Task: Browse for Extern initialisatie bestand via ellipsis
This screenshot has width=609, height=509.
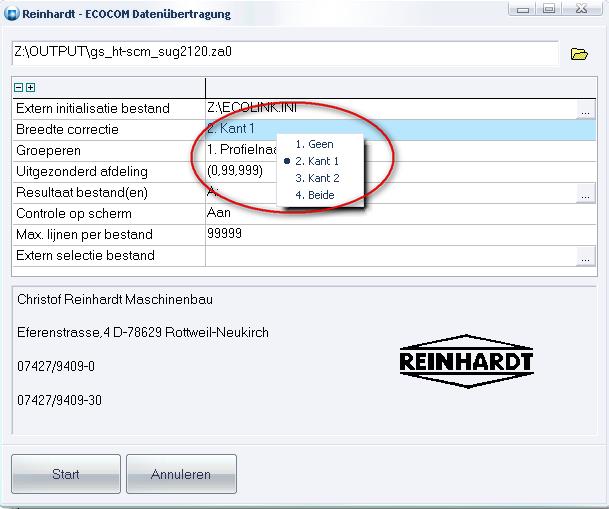Action: pos(586,109)
